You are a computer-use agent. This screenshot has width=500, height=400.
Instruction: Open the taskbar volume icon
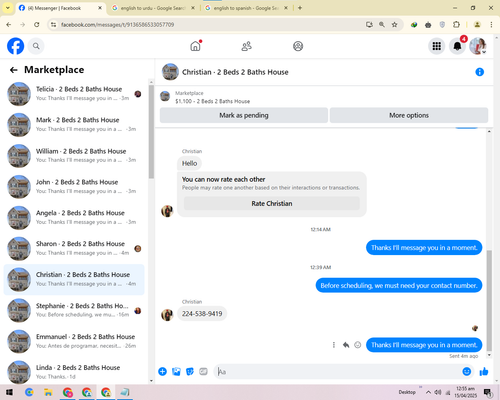click(x=438, y=392)
